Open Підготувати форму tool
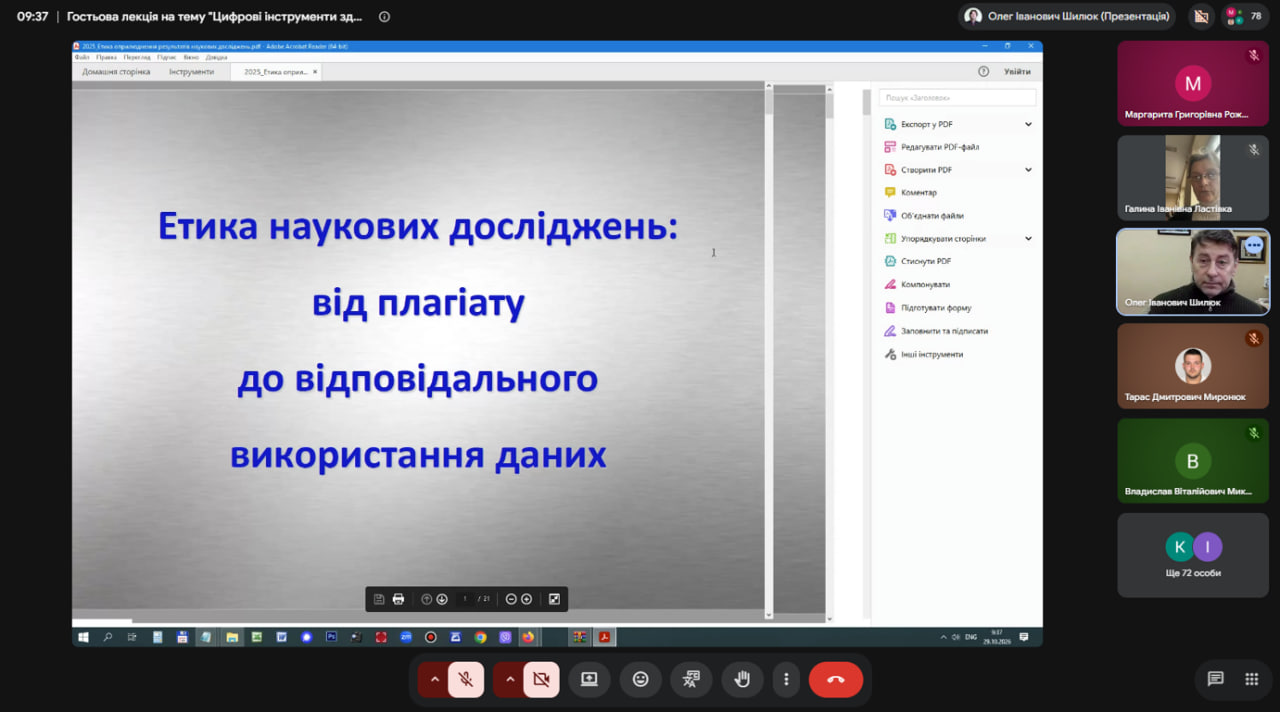The height and width of the screenshot is (712, 1280). coord(935,308)
